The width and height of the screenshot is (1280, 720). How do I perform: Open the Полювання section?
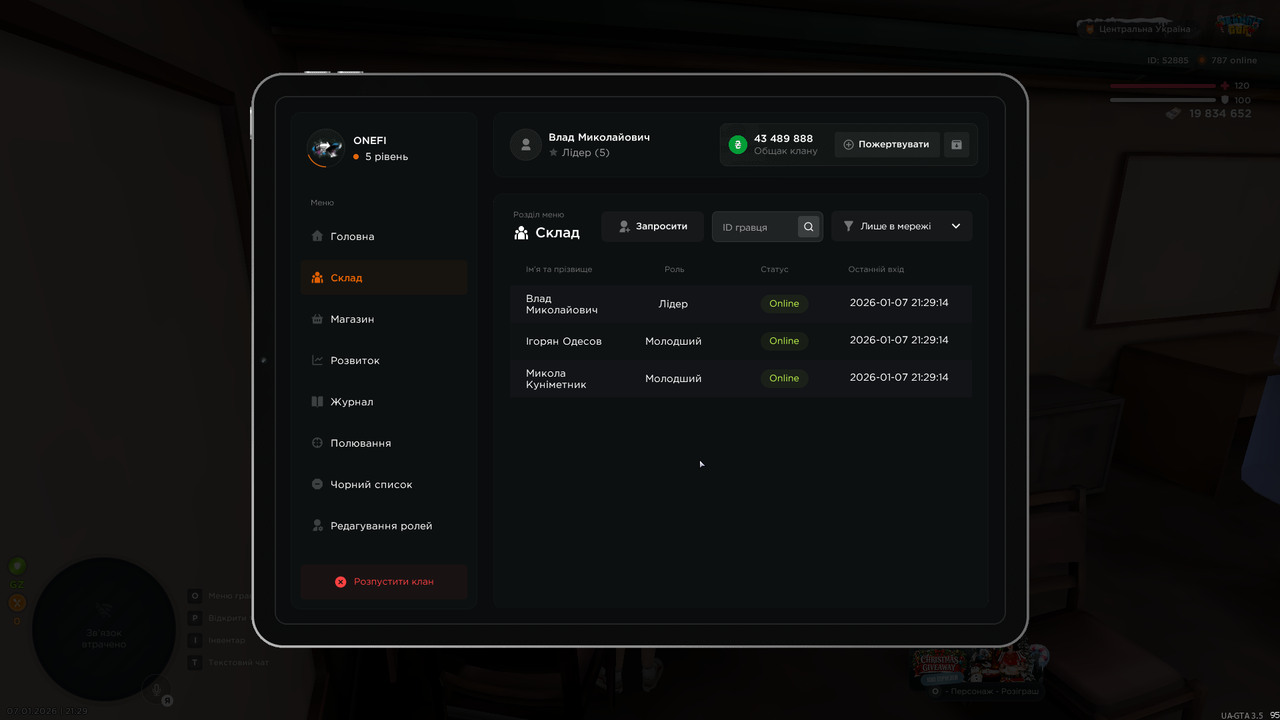point(384,443)
